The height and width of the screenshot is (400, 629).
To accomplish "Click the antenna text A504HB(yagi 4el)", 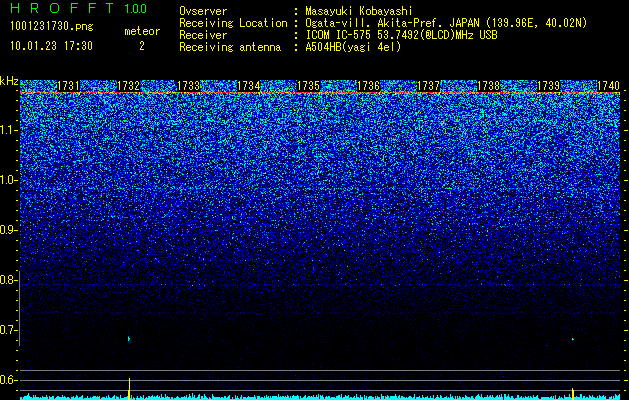I will [x=353, y=47].
